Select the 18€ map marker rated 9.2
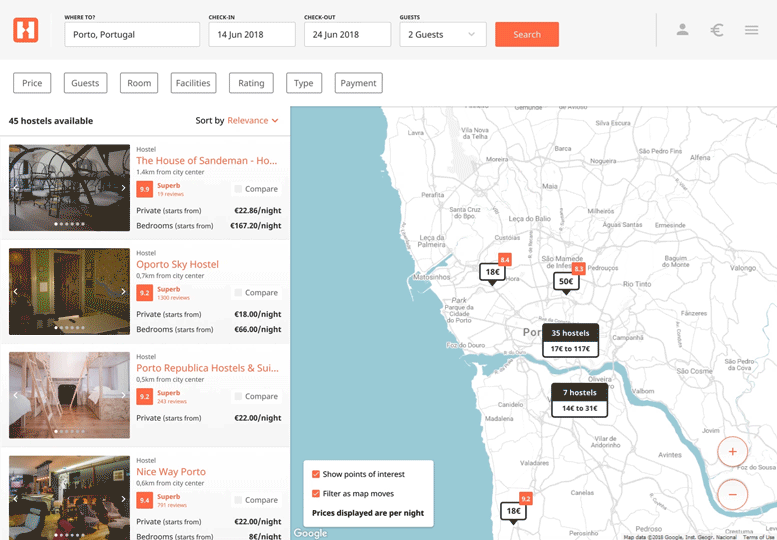The height and width of the screenshot is (540, 777). tap(513, 511)
